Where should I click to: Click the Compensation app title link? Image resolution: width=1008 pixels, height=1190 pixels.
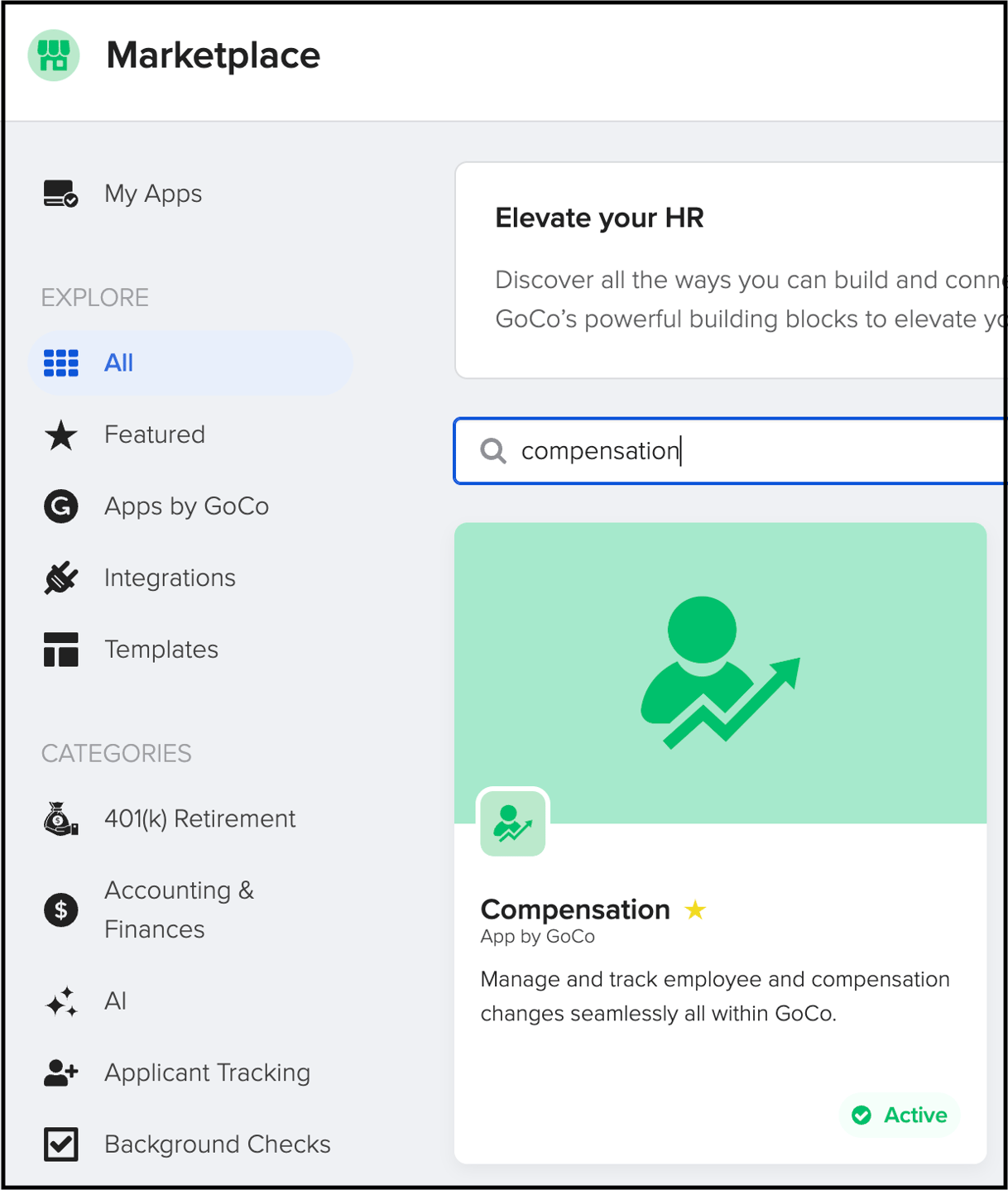point(575,909)
